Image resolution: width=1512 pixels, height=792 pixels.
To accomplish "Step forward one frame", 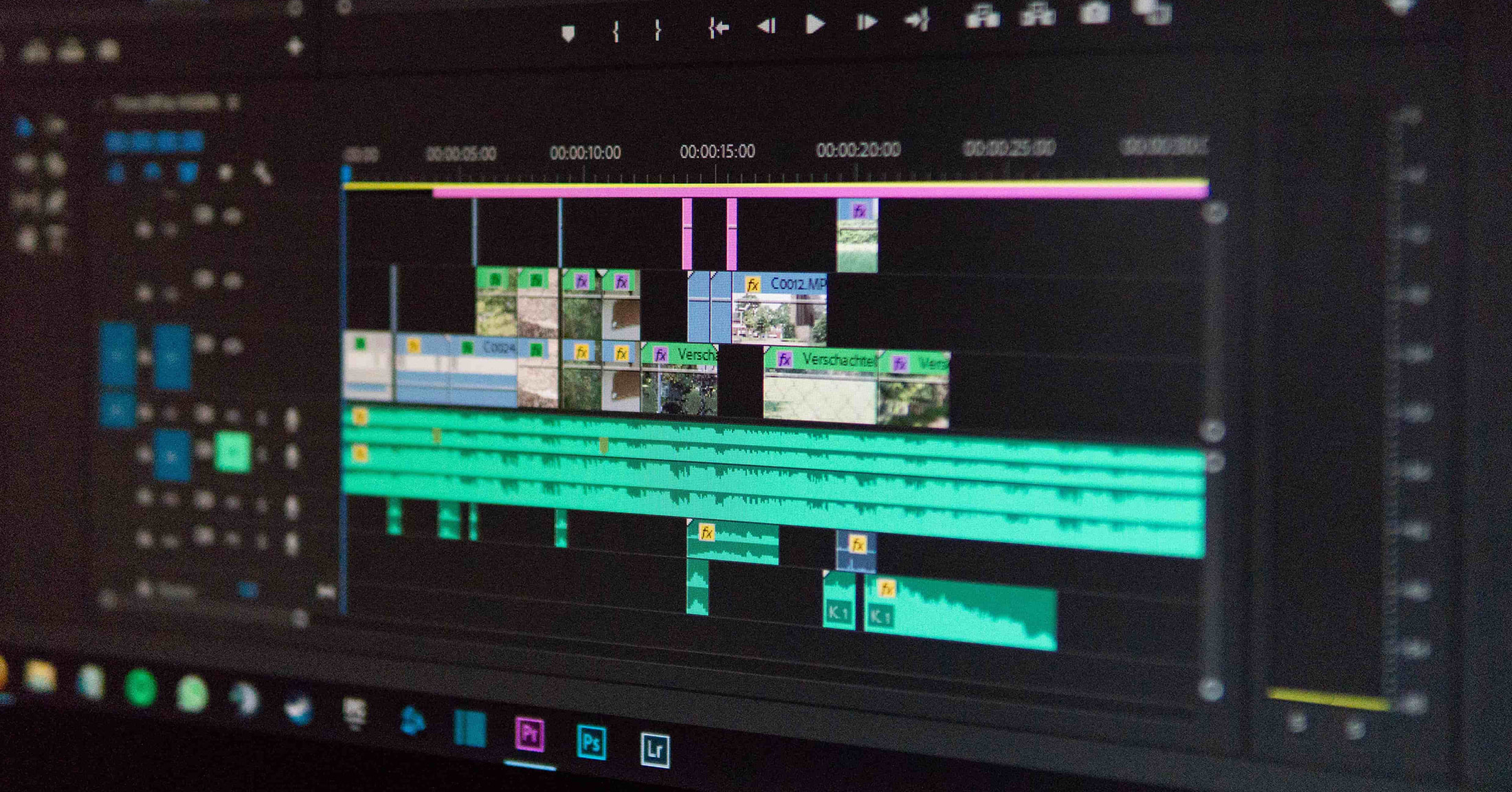I will coord(866,23).
